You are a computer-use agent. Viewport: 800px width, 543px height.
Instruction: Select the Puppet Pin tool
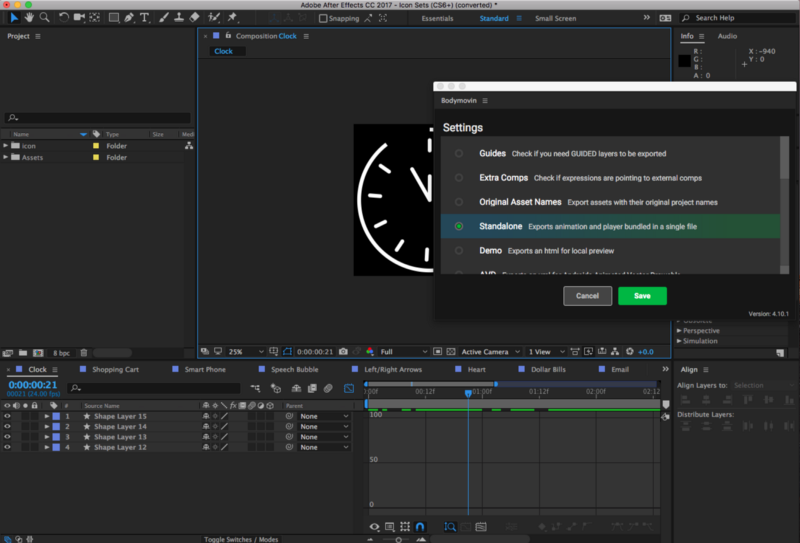coord(233,18)
